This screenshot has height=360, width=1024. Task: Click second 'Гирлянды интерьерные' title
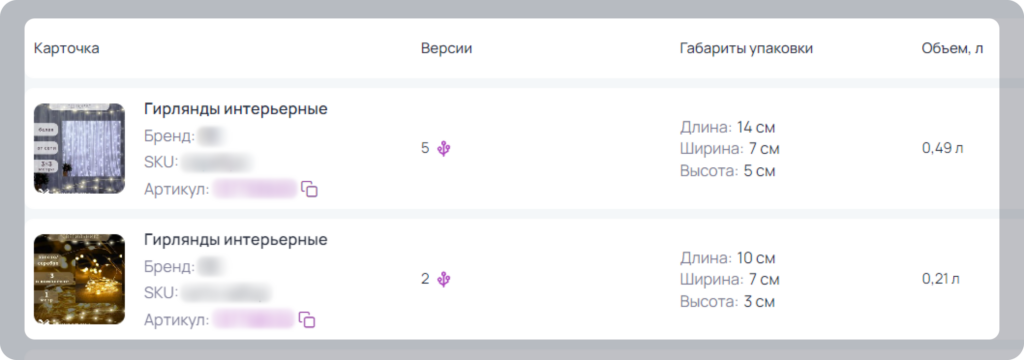(x=236, y=240)
